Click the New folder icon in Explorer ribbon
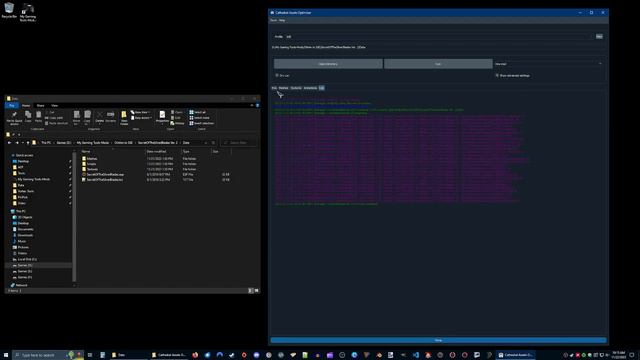640x360 pixels. 124,118
